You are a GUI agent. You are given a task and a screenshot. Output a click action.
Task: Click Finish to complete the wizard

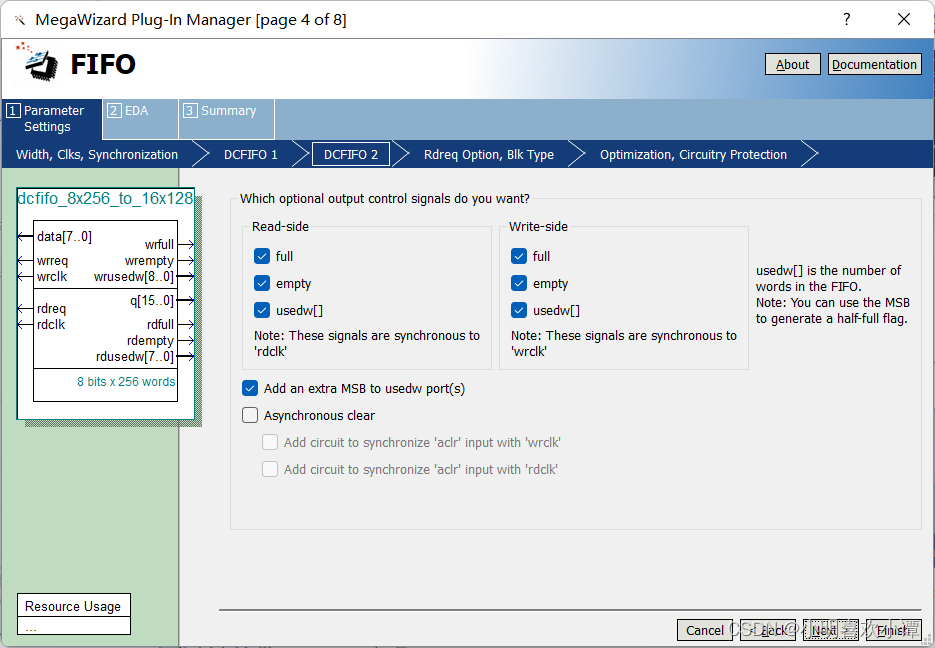click(x=893, y=630)
